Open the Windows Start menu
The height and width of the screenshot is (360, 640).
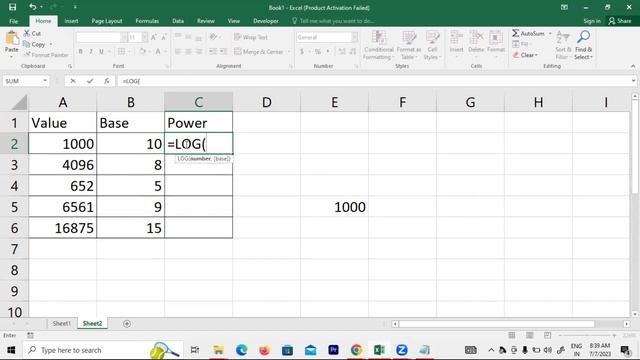pyautogui.click(x=11, y=350)
